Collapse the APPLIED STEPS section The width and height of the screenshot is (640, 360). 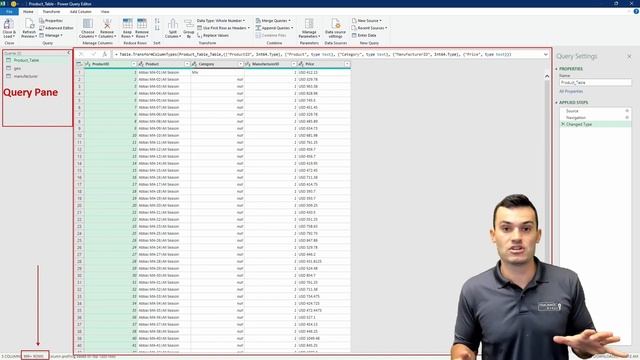(x=556, y=102)
